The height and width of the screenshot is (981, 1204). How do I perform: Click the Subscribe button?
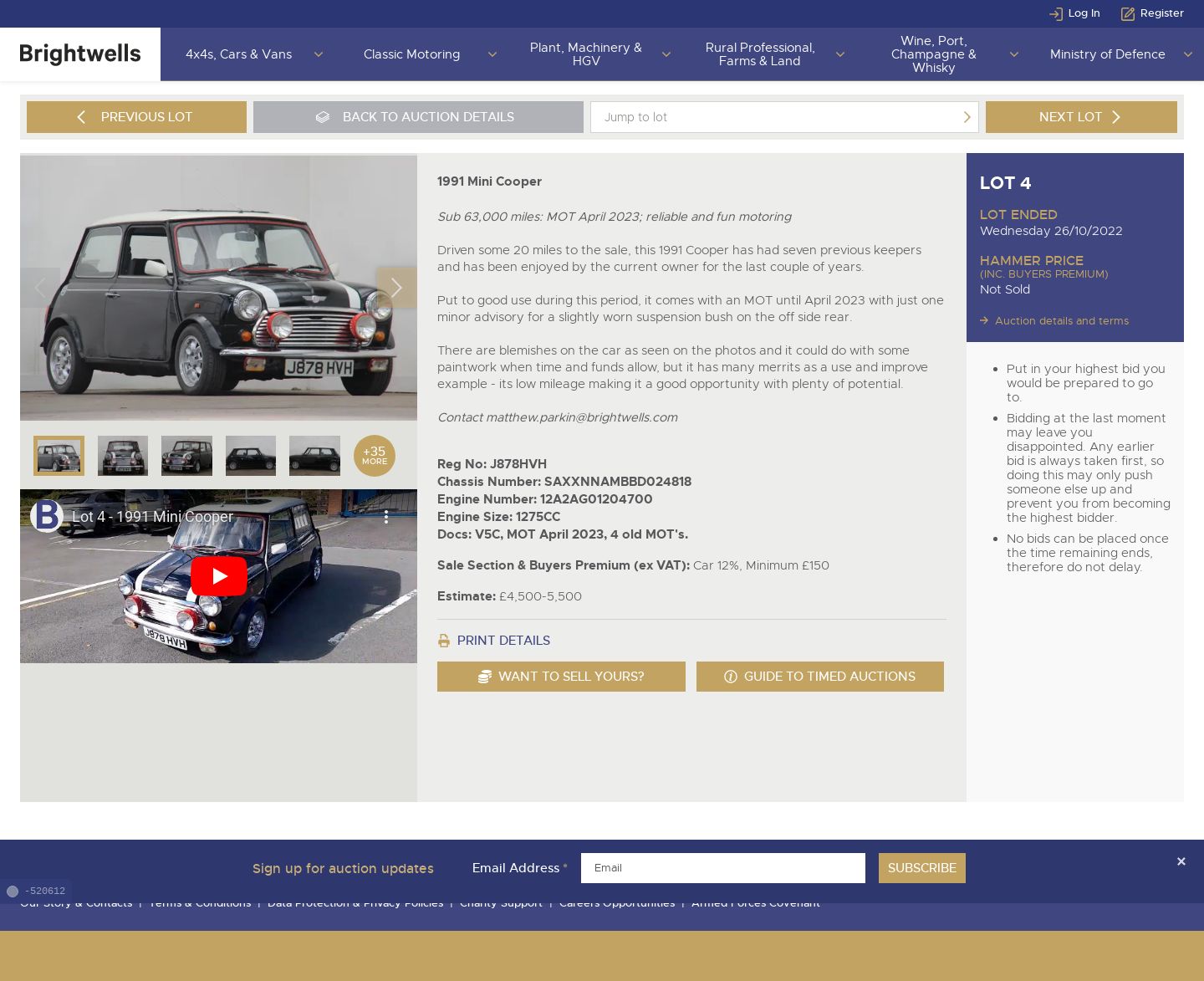click(x=922, y=868)
